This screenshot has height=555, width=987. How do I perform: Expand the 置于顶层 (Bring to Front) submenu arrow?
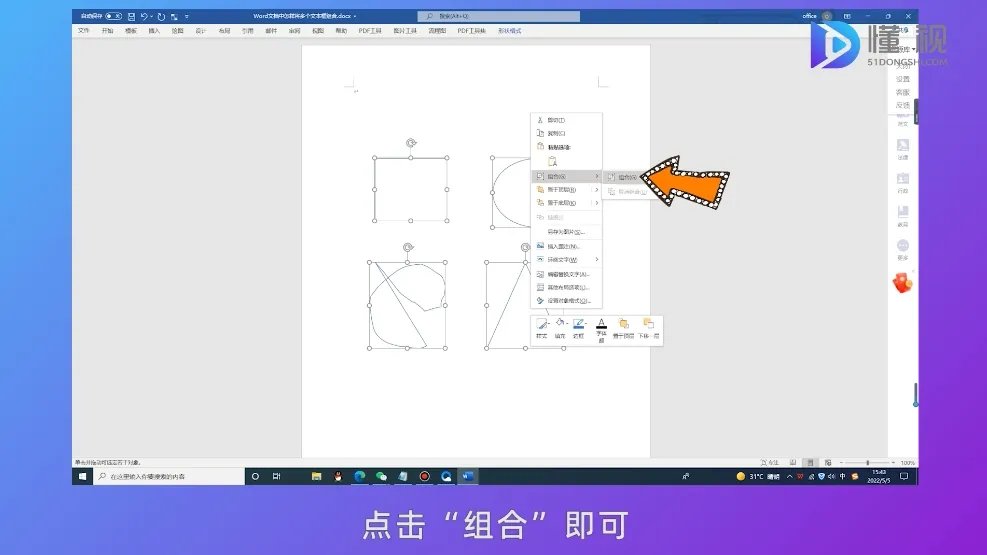pyautogui.click(x=596, y=189)
